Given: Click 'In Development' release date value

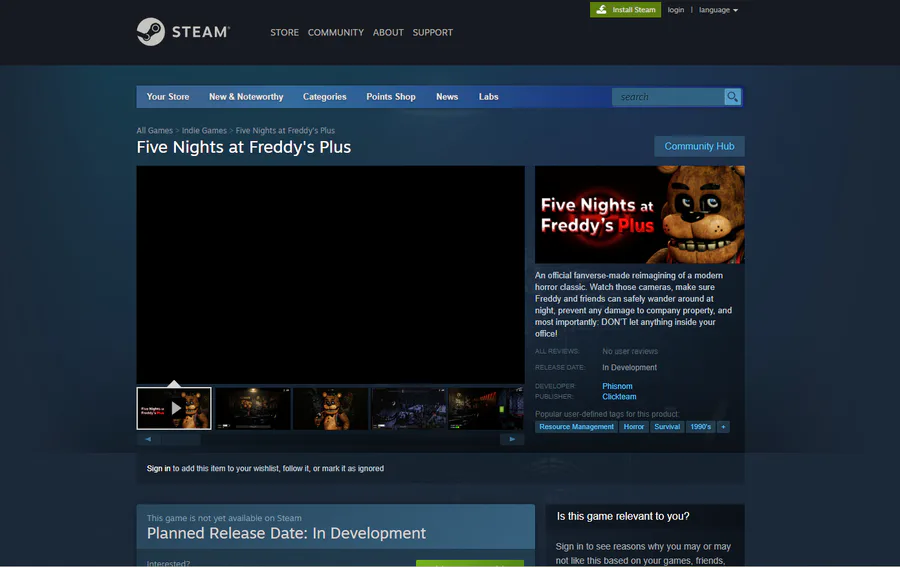Looking at the screenshot, I should click(x=629, y=367).
